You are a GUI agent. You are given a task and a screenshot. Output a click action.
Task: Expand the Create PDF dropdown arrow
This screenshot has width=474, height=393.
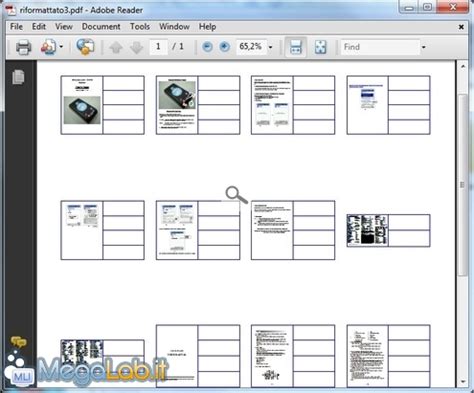click(x=61, y=47)
